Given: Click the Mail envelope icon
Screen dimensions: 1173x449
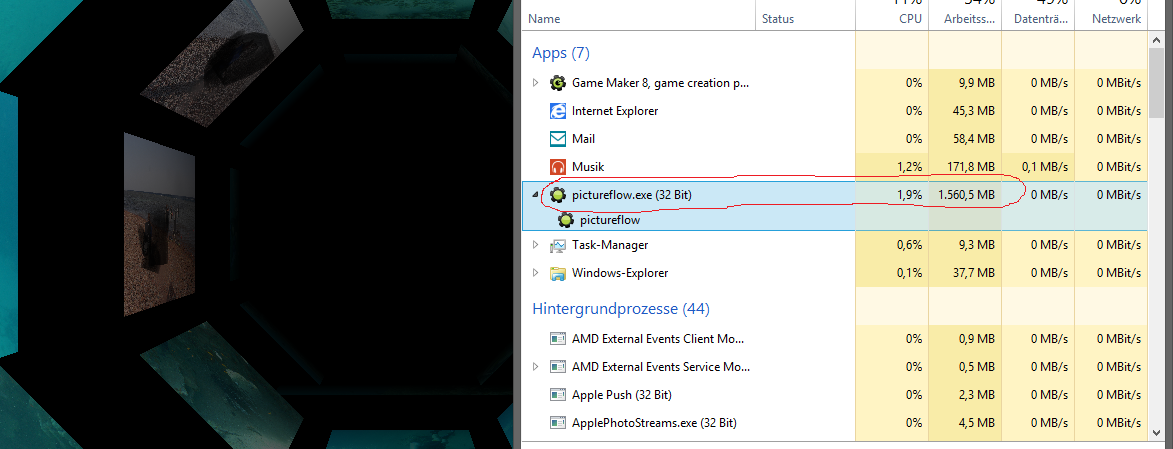Looking at the screenshot, I should [x=558, y=139].
